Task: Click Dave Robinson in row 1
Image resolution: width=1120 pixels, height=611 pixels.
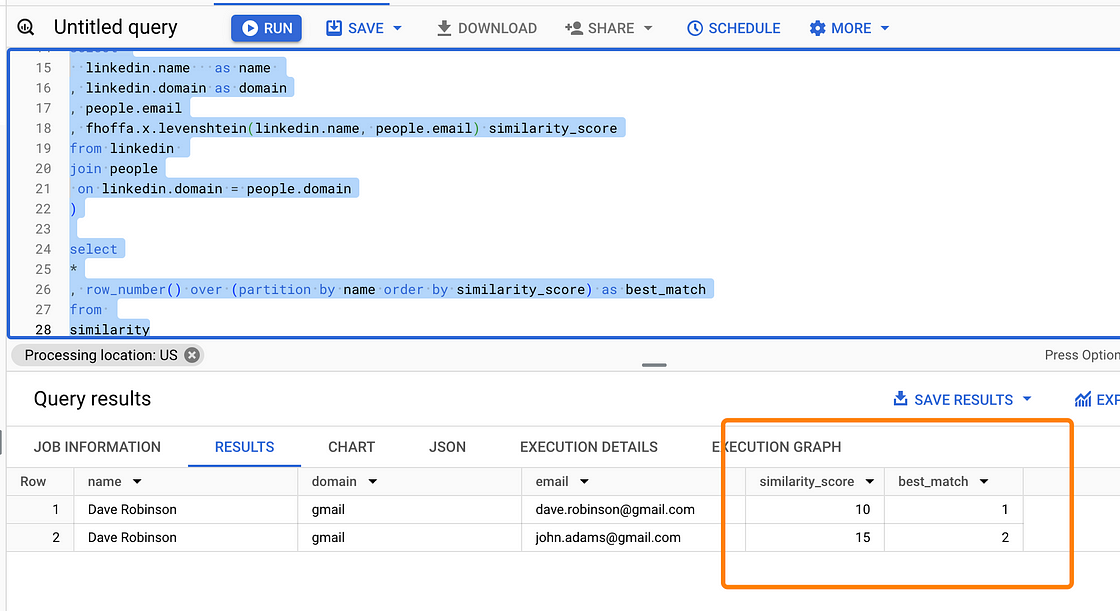Action: point(132,510)
